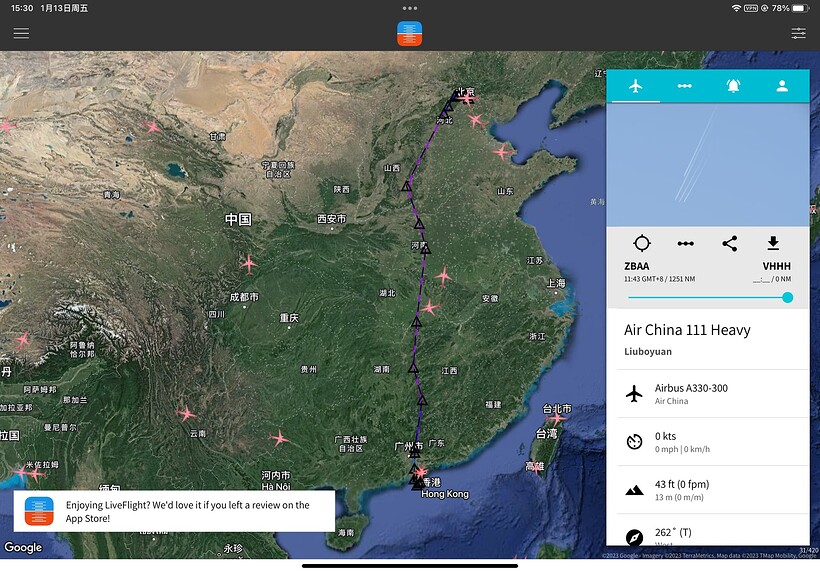The width and height of the screenshot is (820, 572).
Task: Select departure airport ZBAA
Action: coord(636,266)
